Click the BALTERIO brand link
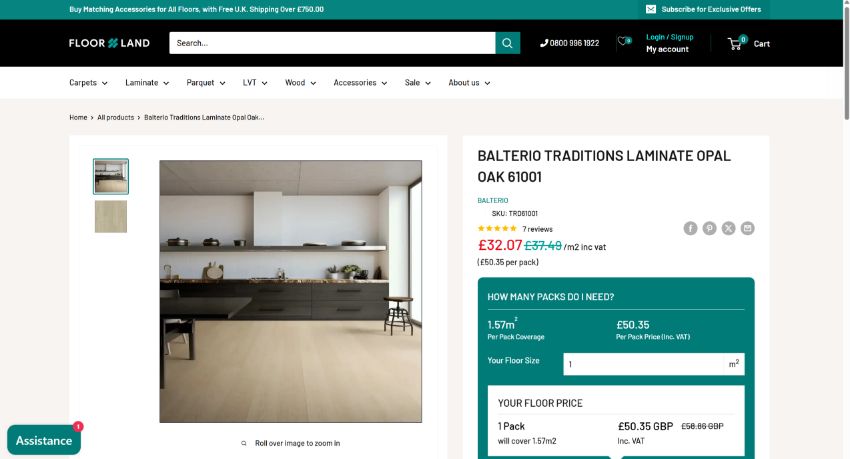This screenshot has height=459, width=850. pos(493,201)
